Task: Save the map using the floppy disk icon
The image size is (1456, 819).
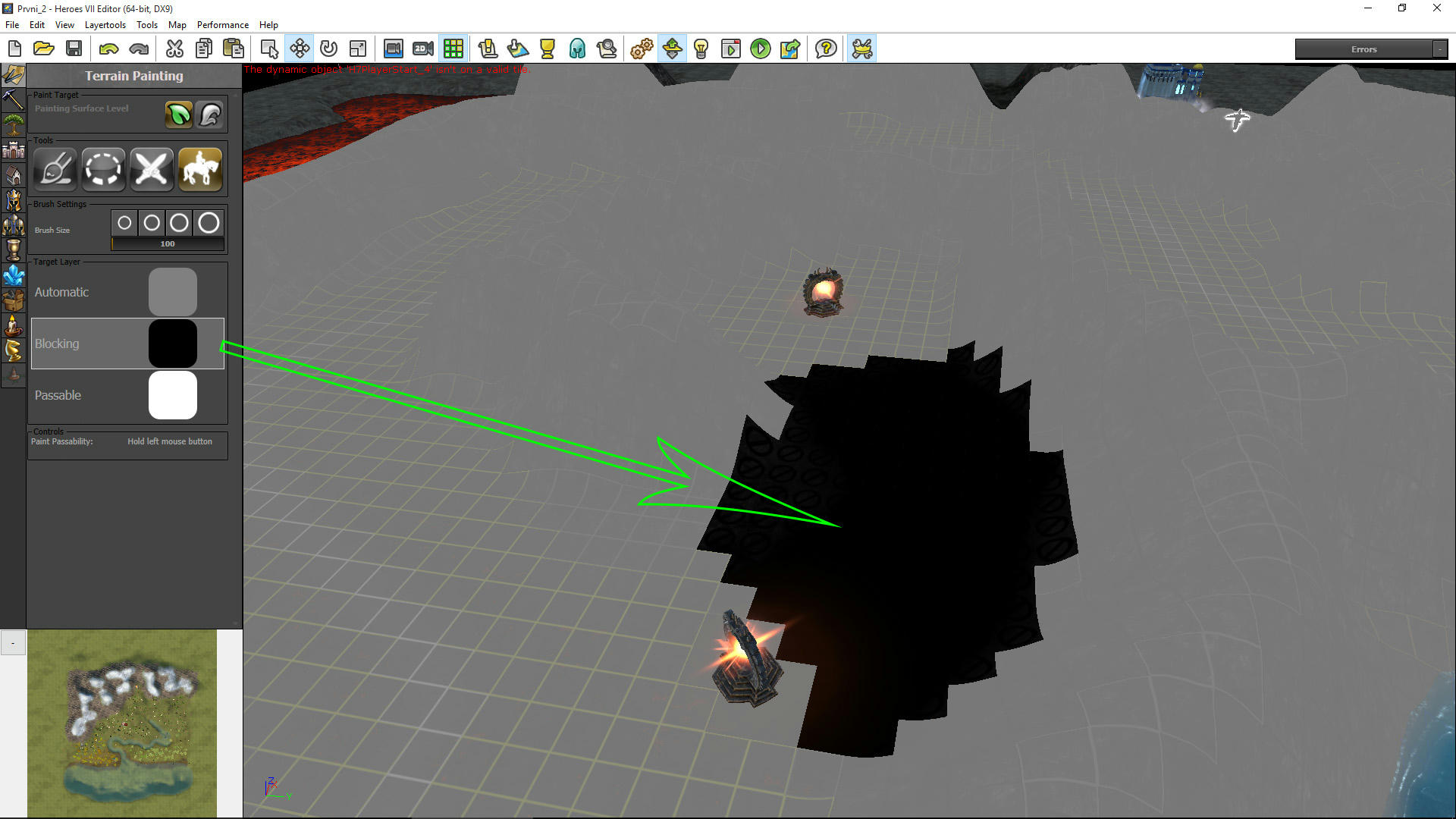Action: (74, 49)
